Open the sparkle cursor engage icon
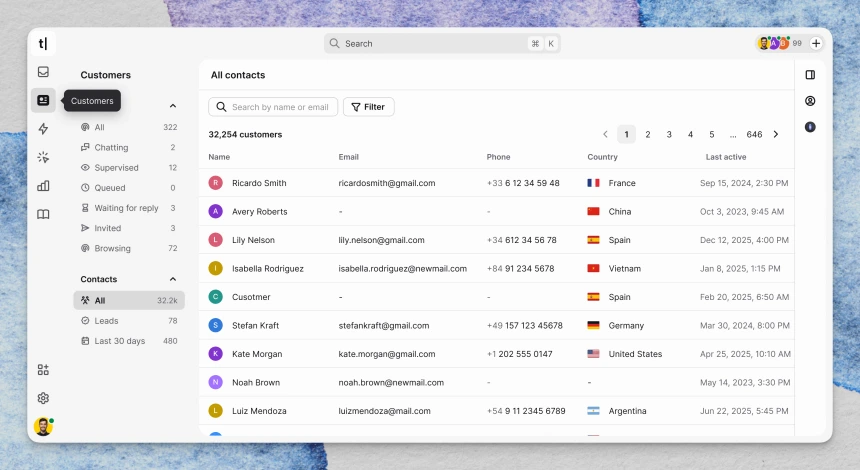Image resolution: width=860 pixels, height=470 pixels. (43, 157)
